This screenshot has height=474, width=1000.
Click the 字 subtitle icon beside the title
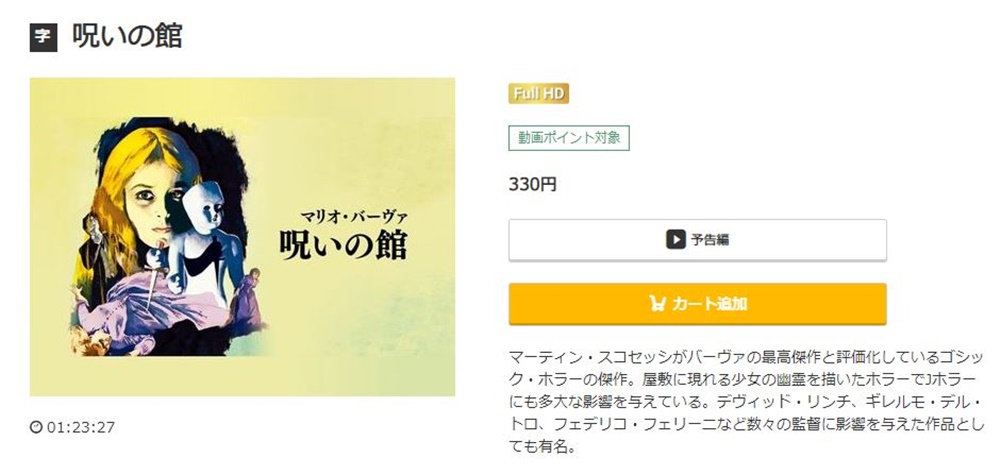pos(43,37)
